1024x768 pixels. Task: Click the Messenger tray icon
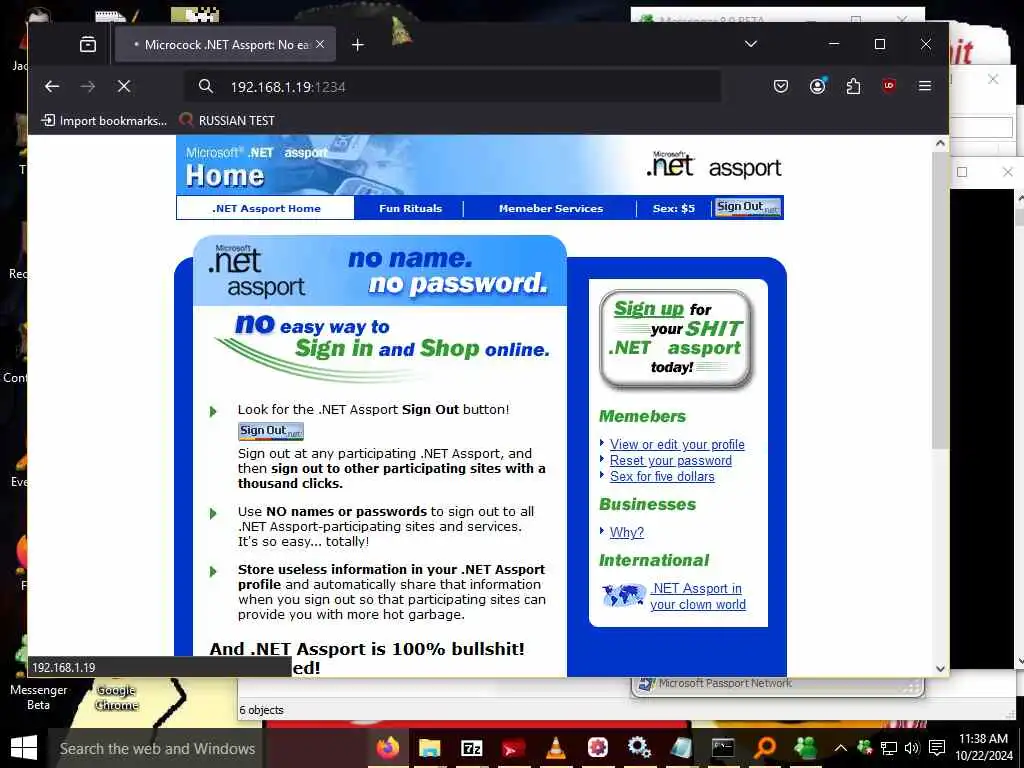(x=865, y=748)
